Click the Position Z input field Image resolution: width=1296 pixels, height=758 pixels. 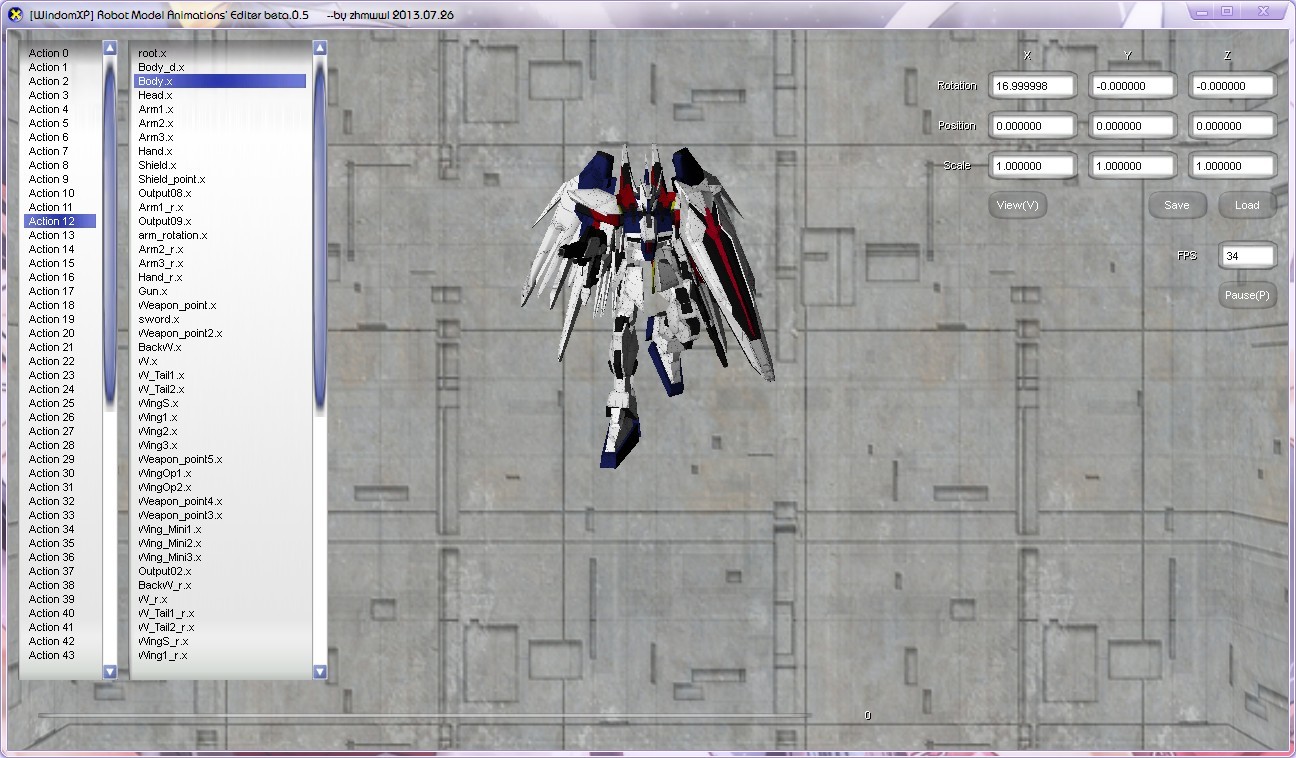point(1233,126)
